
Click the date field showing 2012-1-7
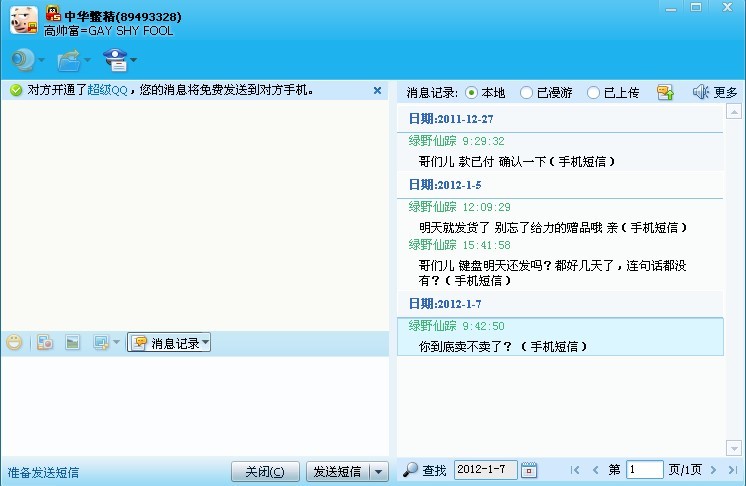click(485, 470)
